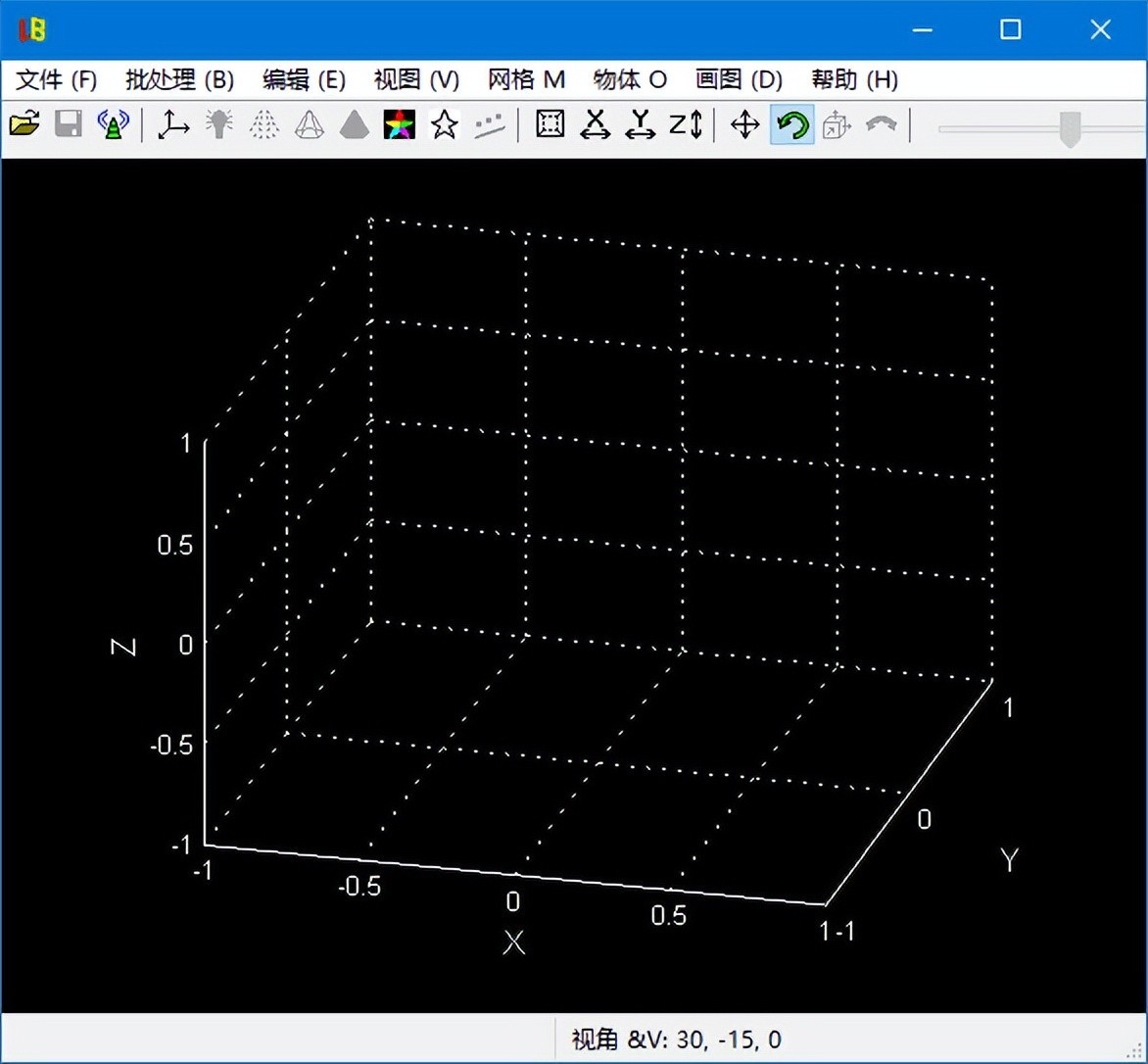Expand the 网格 M menu
This screenshot has width=1148, height=1064.
[526, 79]
